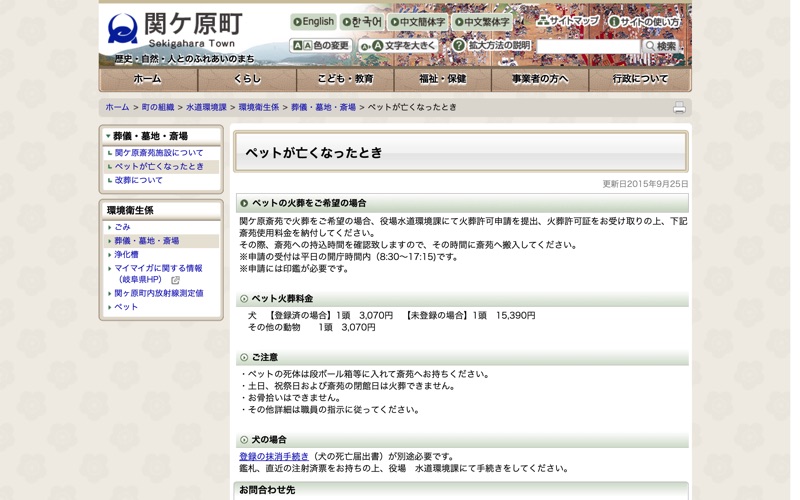Open 葬儀・墓地・斎場 under 環境衛生係
This screenshot has height=500, width=800.
click(x=146, y=241)
